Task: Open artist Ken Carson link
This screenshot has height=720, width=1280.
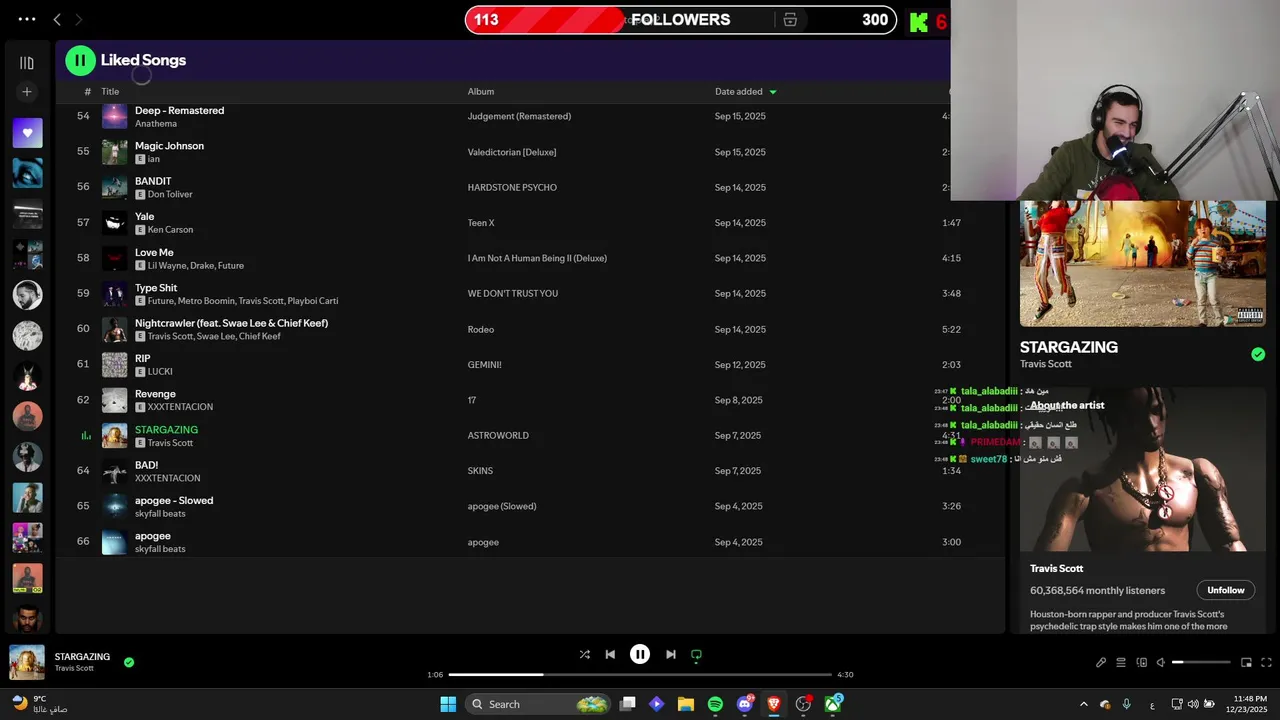Action: (170, 230)
